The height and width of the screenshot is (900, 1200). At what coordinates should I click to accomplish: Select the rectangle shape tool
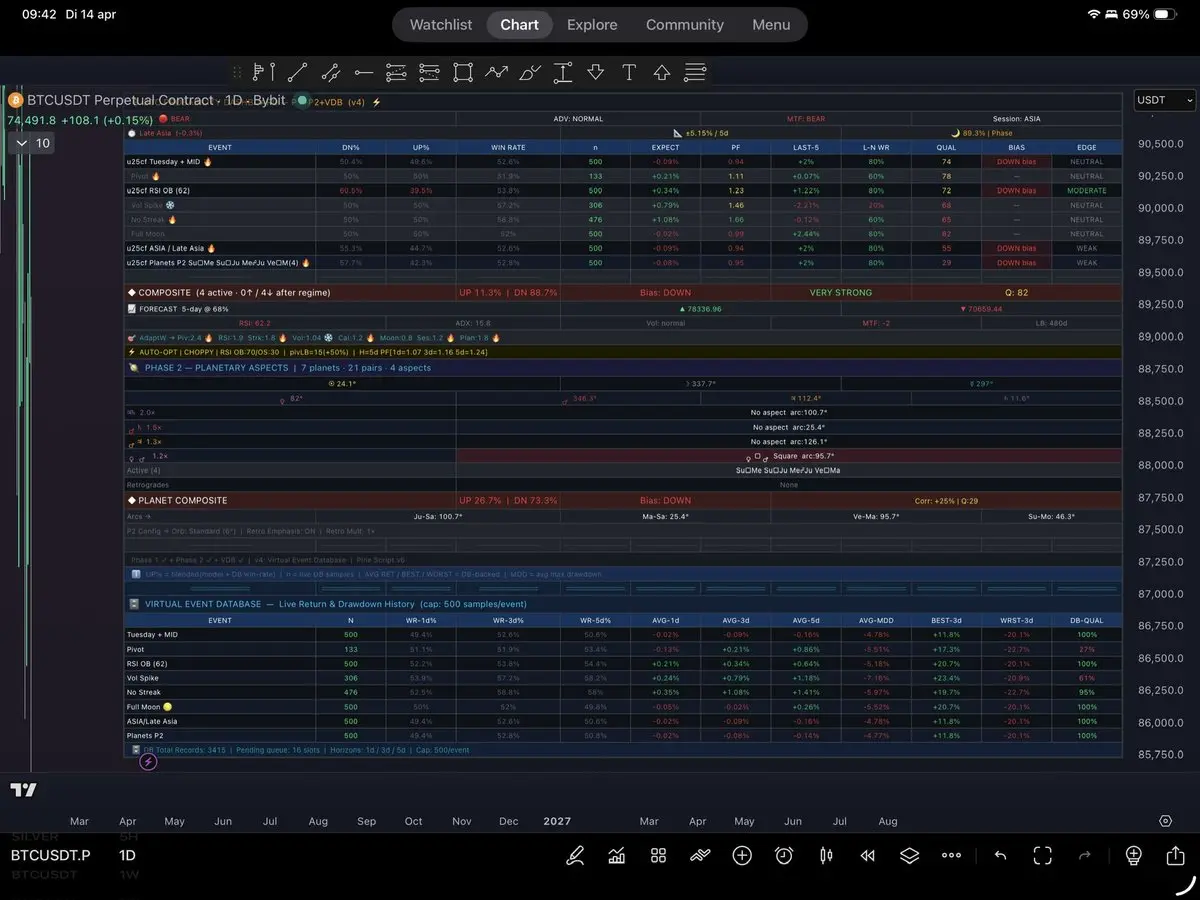pos(462,72)
